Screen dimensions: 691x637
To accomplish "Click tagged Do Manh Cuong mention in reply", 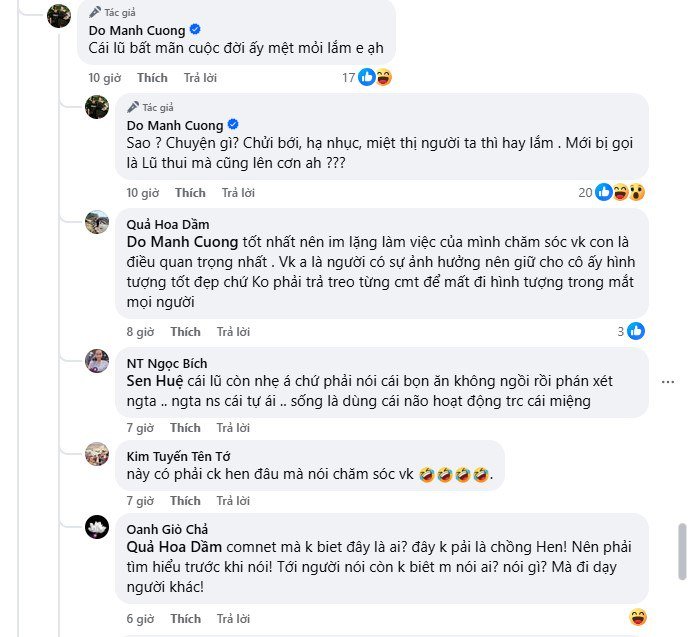I will pos(182,241).
